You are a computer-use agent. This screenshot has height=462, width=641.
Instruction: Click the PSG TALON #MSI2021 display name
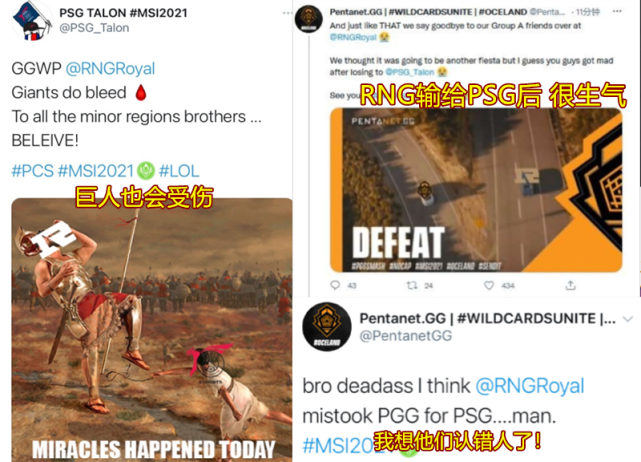123,13
